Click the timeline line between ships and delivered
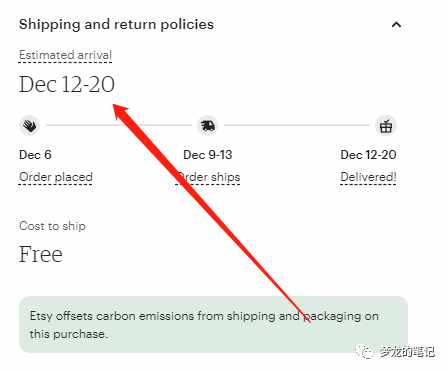The width and height of the screenshot is (448, 371). point(297,125)
